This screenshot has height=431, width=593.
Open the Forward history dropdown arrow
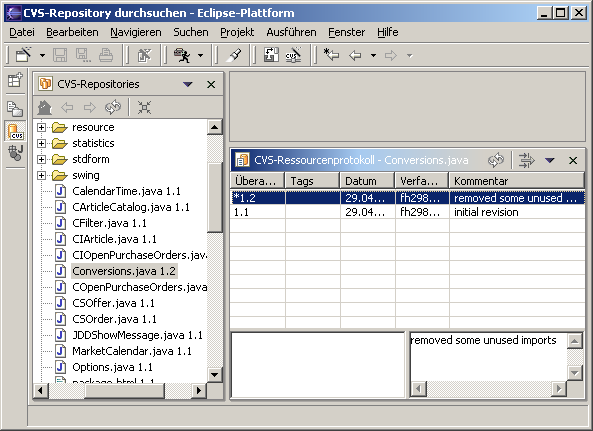tap(410, 56)
